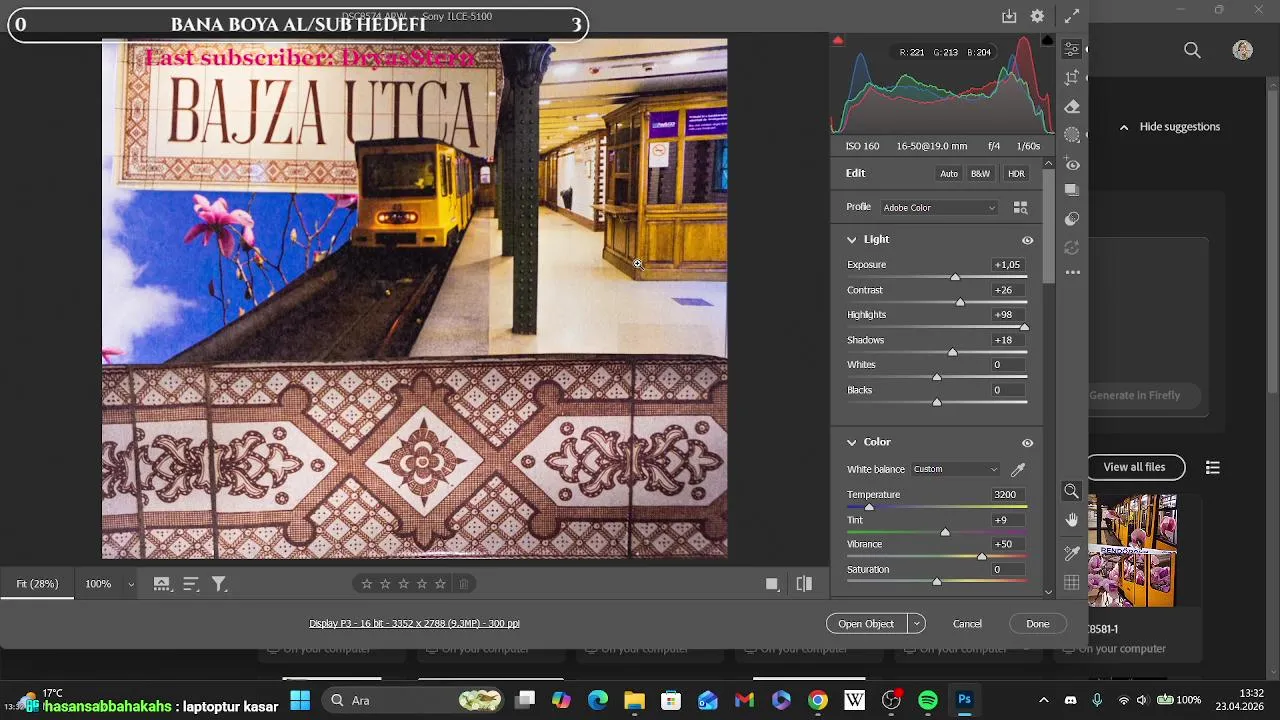Select the Edit sliders tool icon

tap(1072, 49)
